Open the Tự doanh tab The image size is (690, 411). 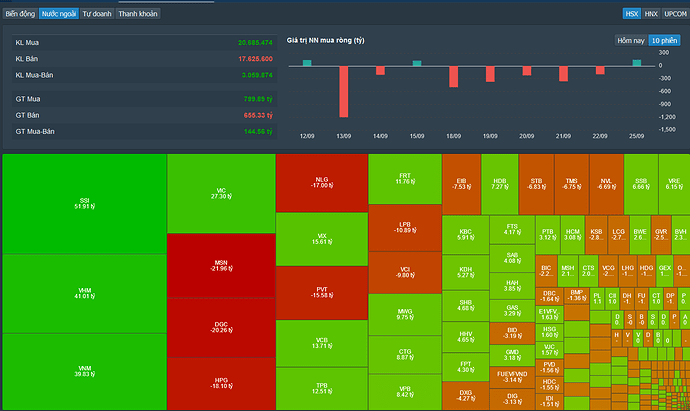click(97, 14)
